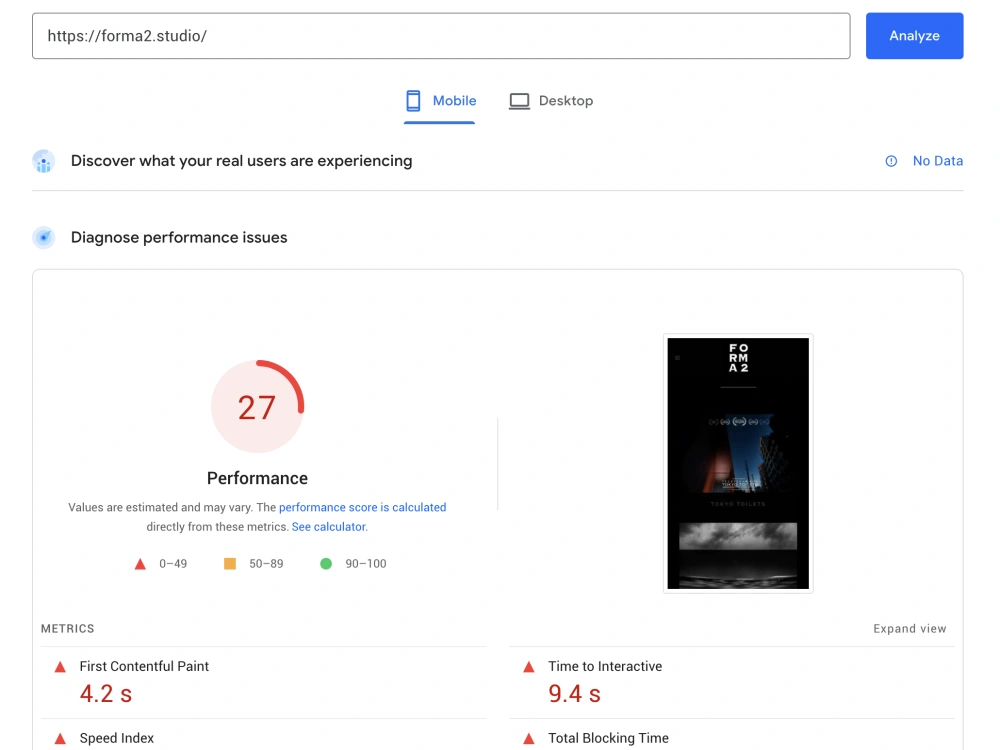Click the 50–89 legend label
Screen dimensions: 1000x750
[266, 564]
